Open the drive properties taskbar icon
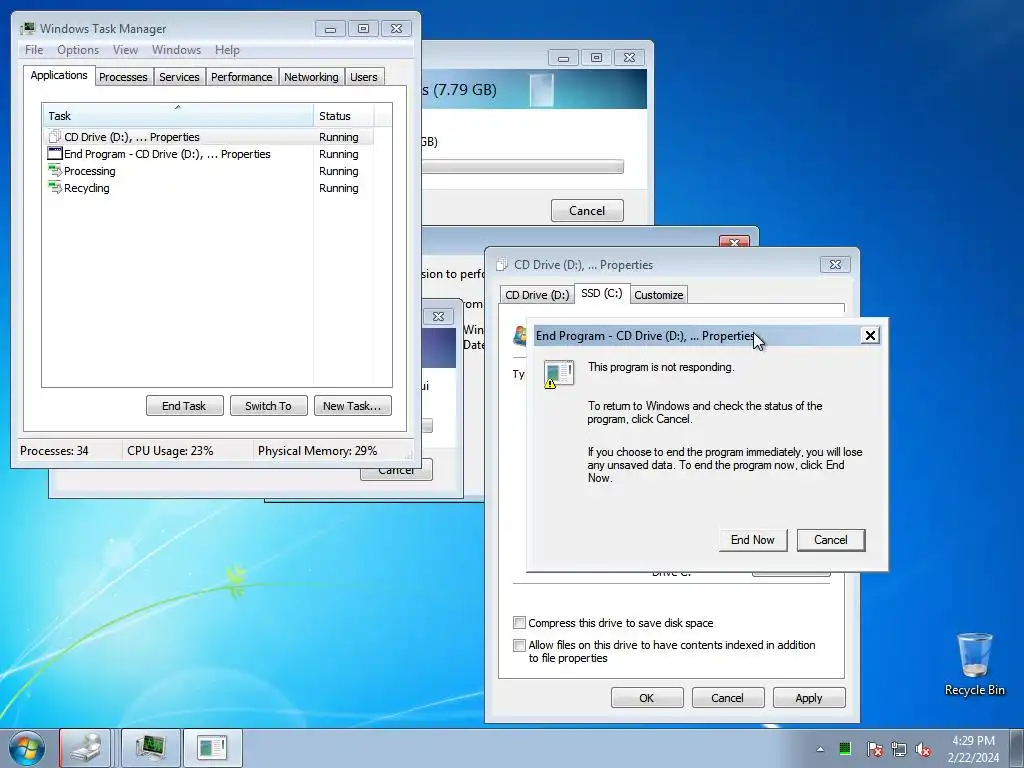The height and width of the screenshot is (768, 1024). (86, 748)
